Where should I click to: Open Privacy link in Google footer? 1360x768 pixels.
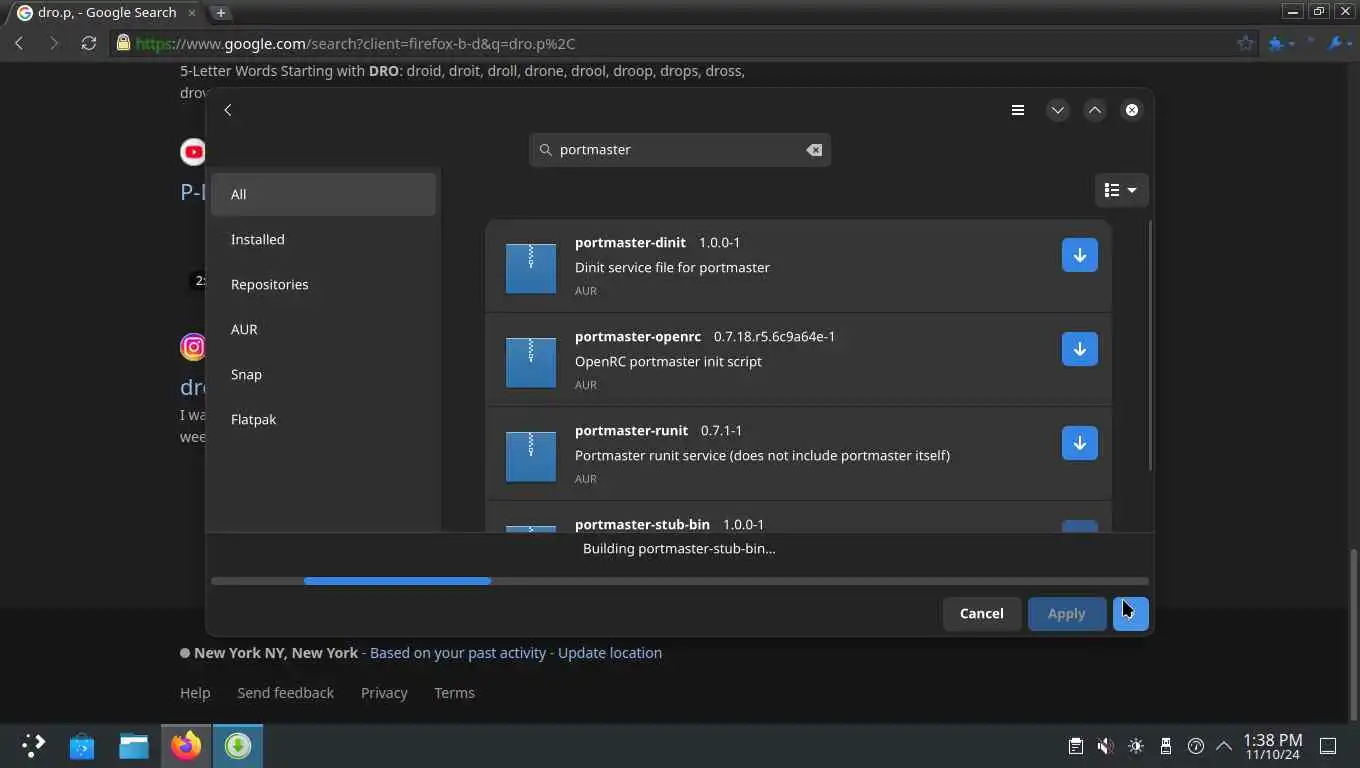click(x=384, y=692)
